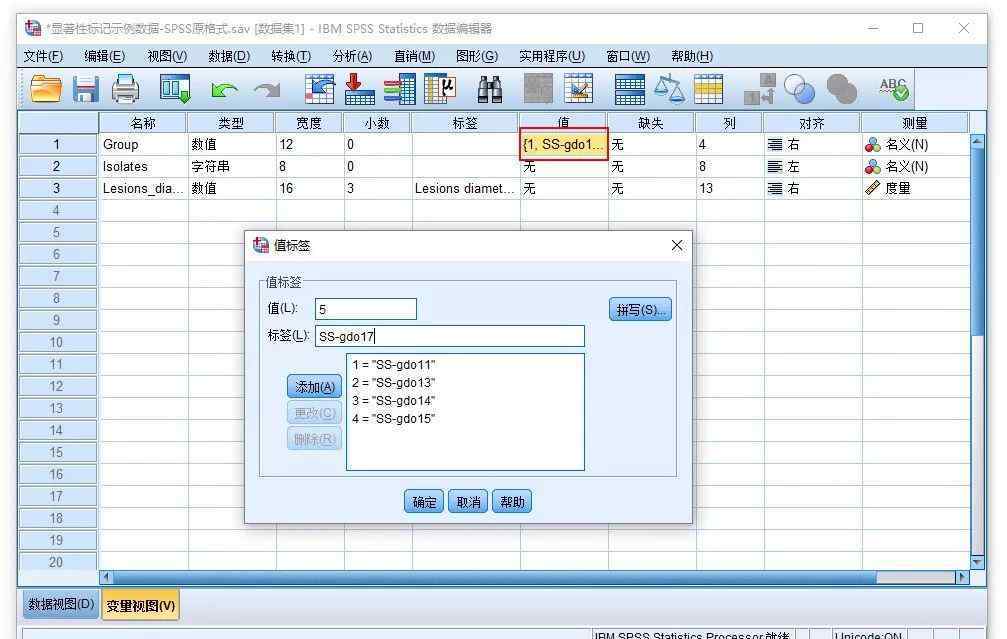Image resolution: width=1007 pixels, height=639 pixels.
Task: Open a data document with the folder icon
Action: click(46, 89)
